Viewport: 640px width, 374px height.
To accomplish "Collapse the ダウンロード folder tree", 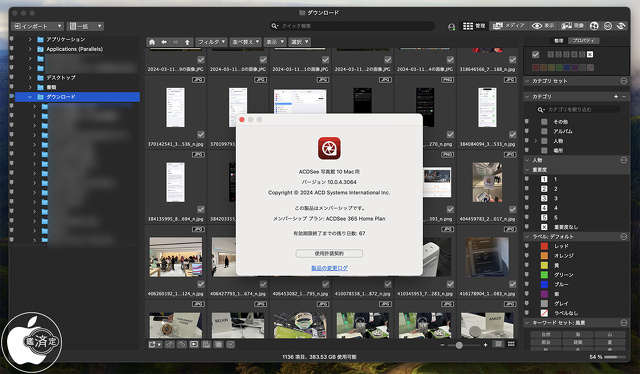I will pyautogui.click(x=29, y=97).
